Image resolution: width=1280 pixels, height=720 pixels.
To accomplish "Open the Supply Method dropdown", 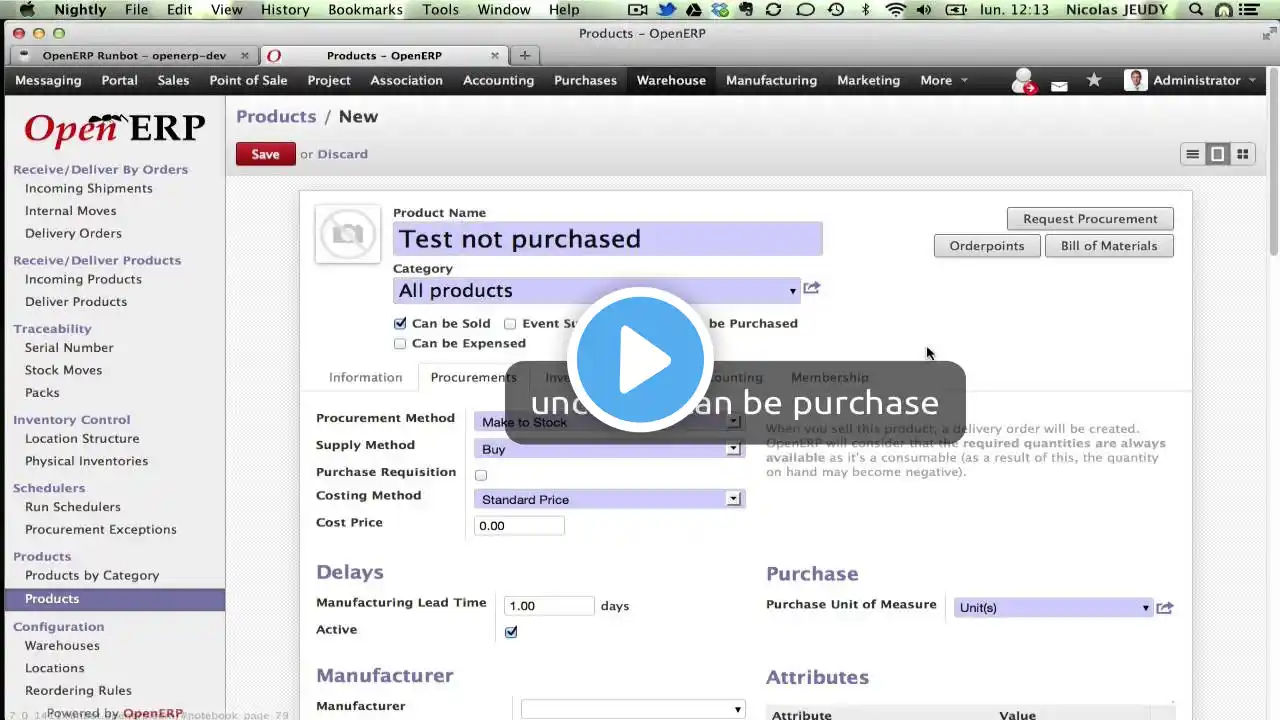I will coord(609,449).
